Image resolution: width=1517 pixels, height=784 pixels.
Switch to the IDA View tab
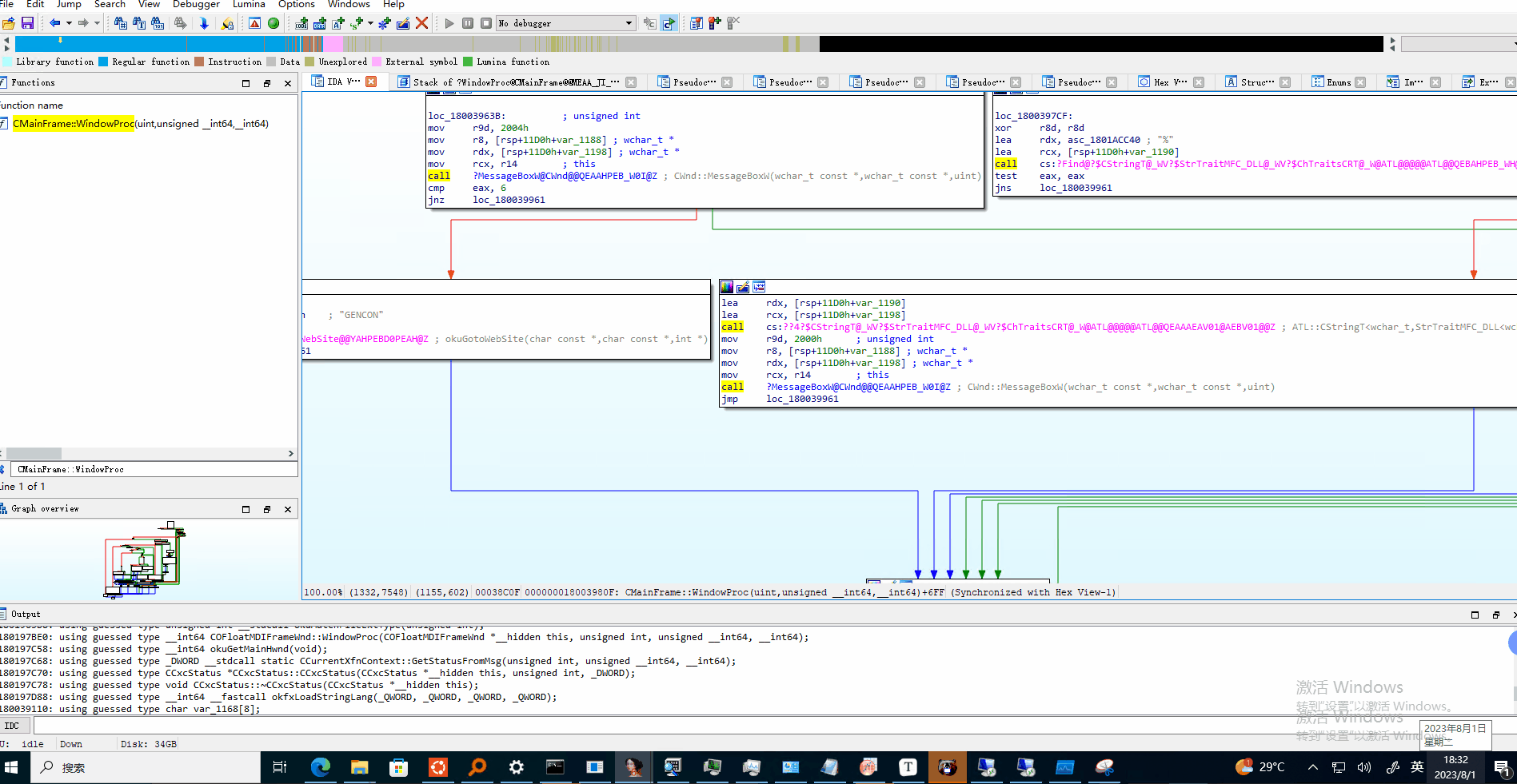pyautogui.click(x=343, y=82)
